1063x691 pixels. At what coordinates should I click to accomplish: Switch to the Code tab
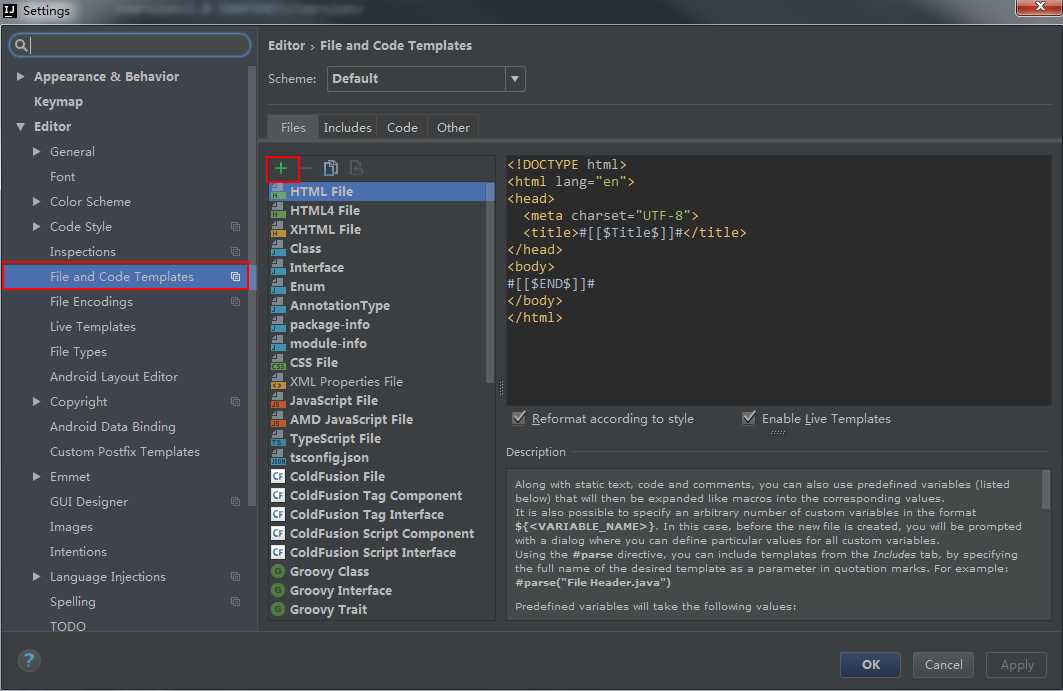(402, 127)
